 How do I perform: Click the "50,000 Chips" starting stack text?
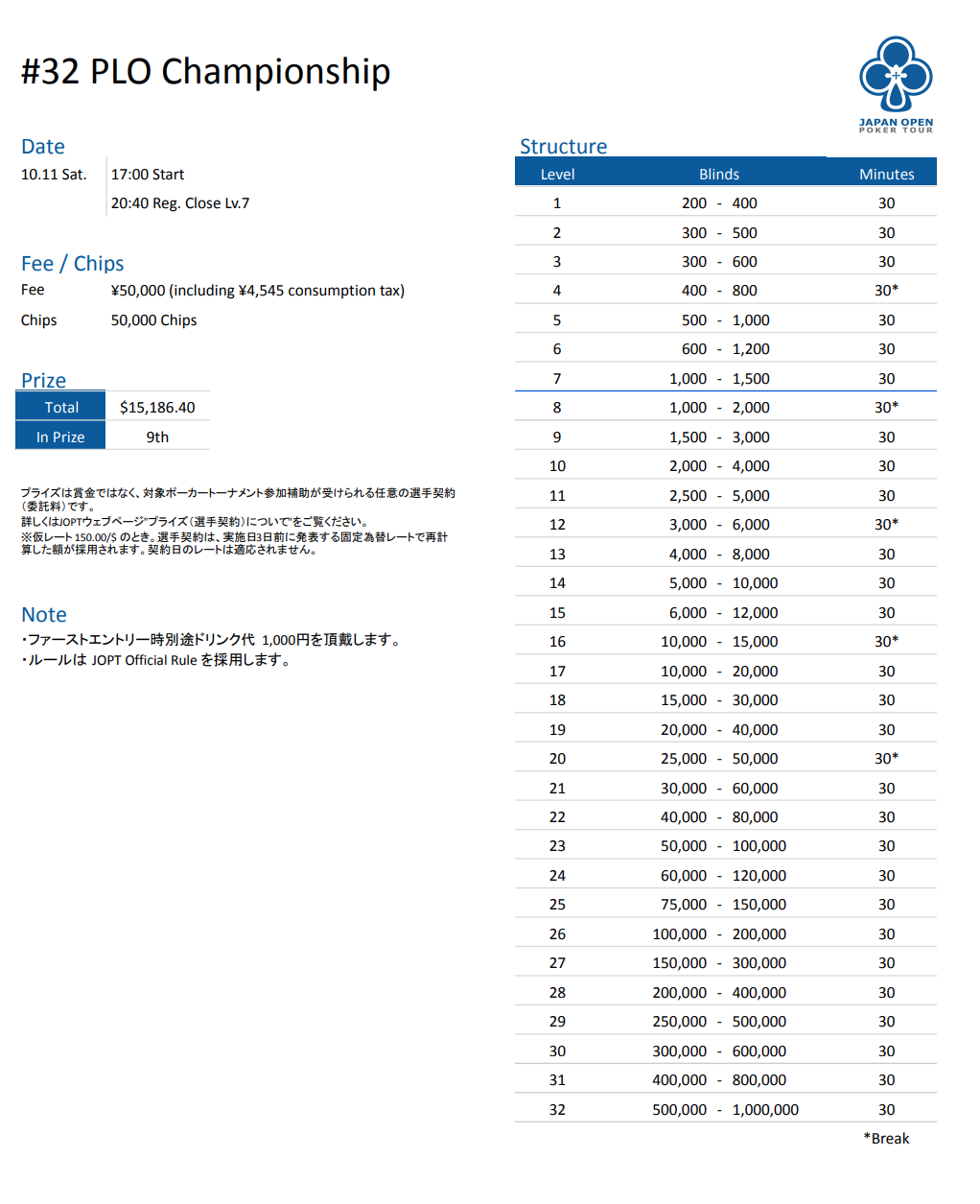pyautogui.click(x=153, y=320)
